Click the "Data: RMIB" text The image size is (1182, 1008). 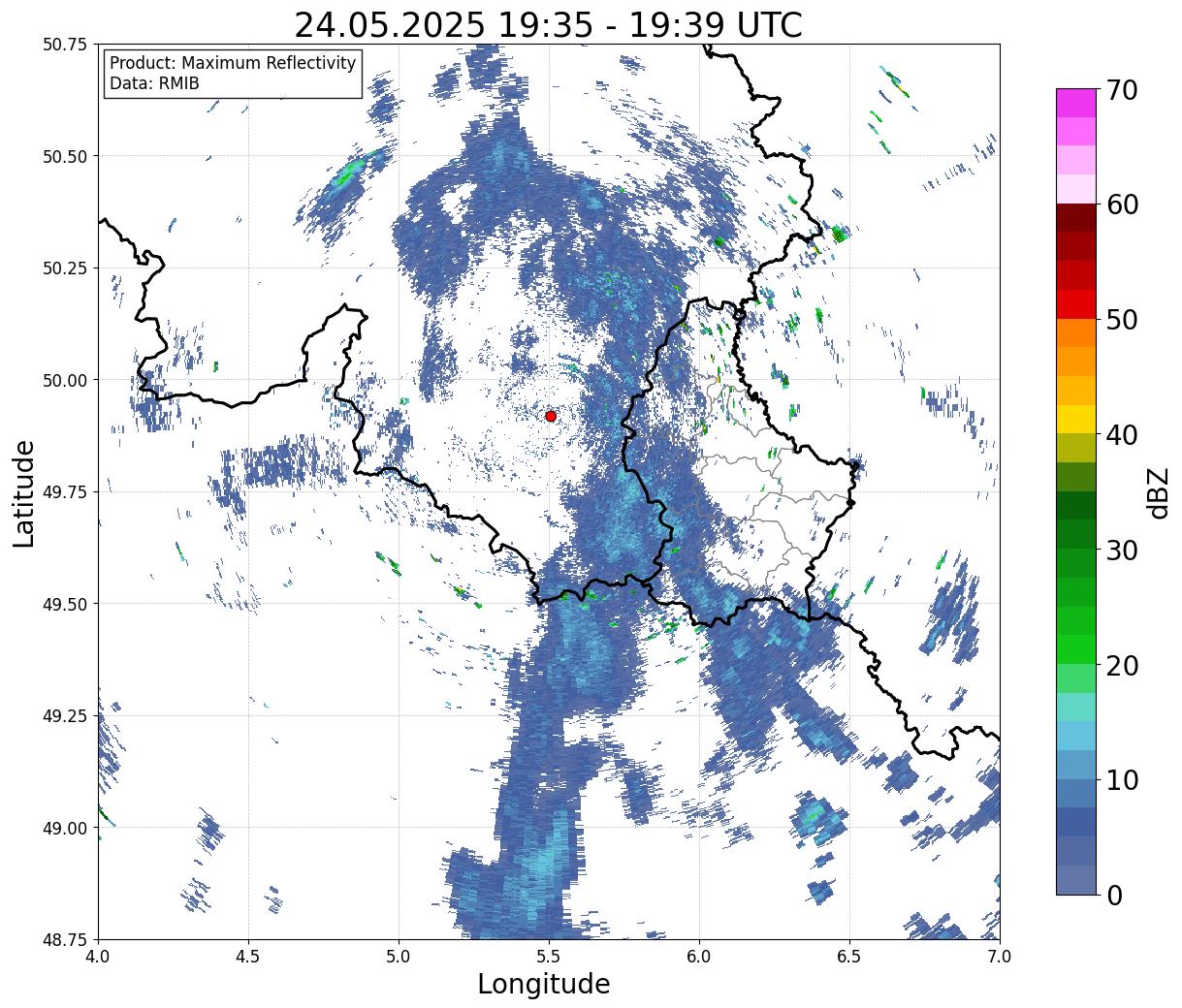pos(154,84)
